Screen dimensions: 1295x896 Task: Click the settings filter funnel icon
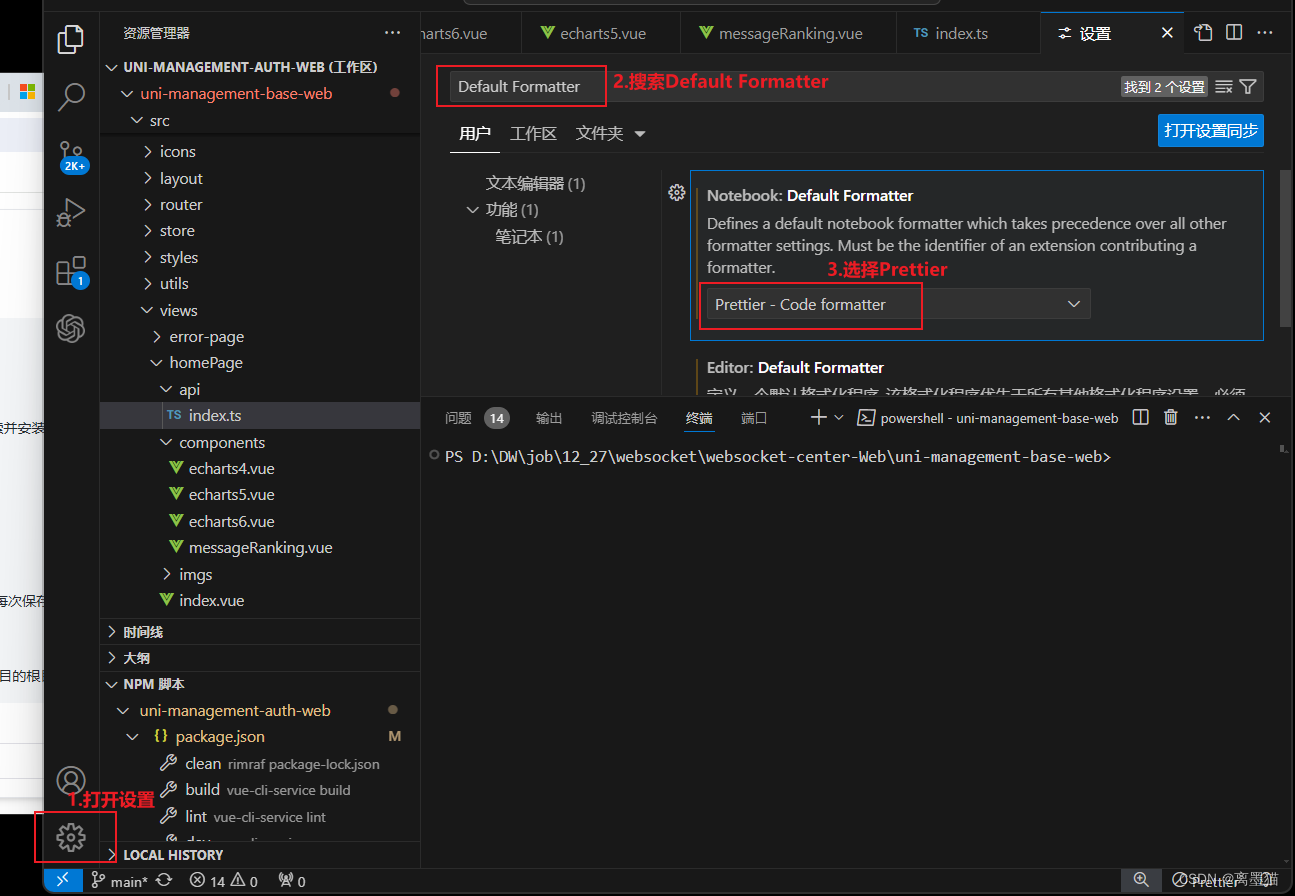pos(1248,87)
